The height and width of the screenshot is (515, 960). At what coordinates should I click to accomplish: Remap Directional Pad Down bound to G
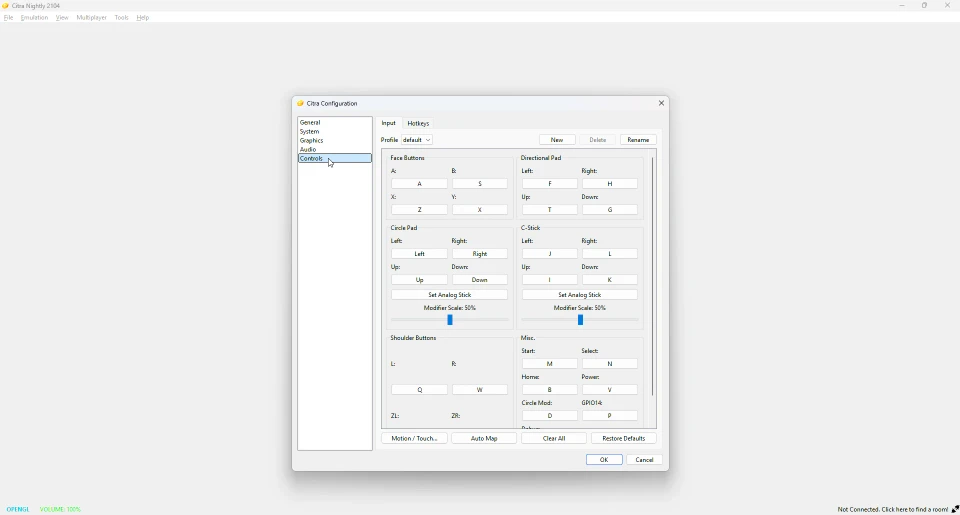click(x=610, y=209)
